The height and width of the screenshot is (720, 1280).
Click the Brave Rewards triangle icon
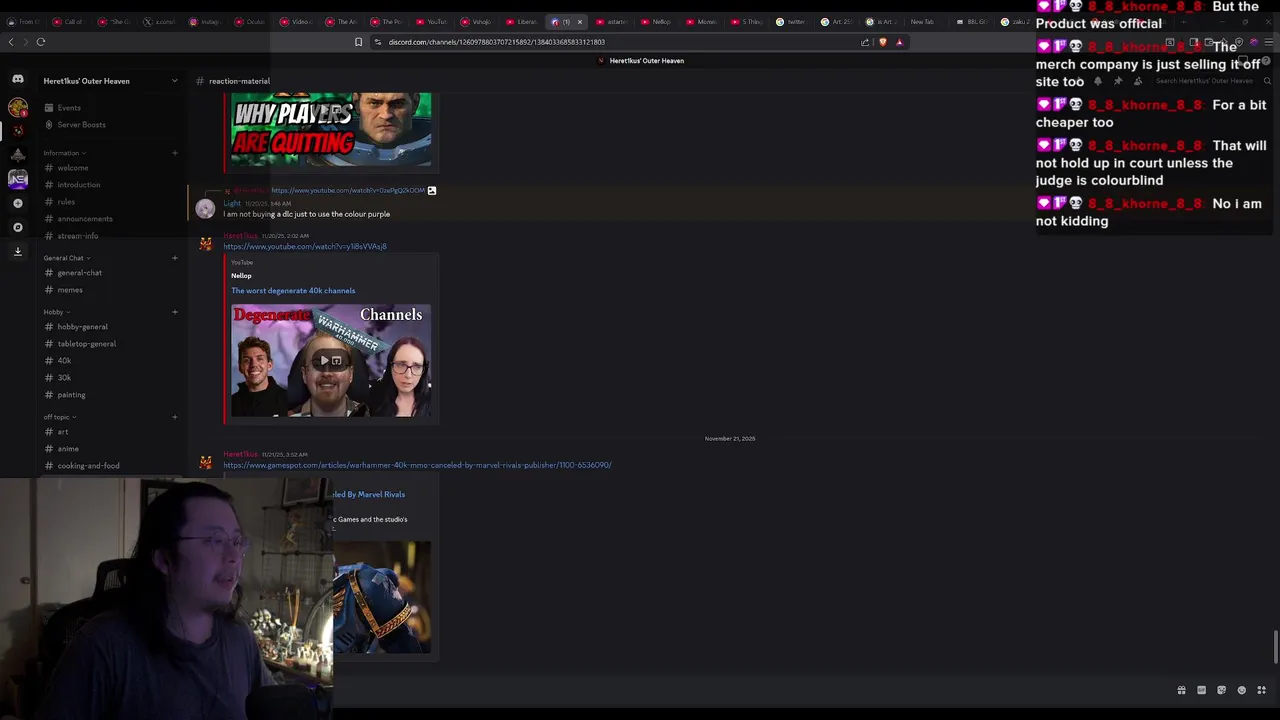click(x=899, y=42)
